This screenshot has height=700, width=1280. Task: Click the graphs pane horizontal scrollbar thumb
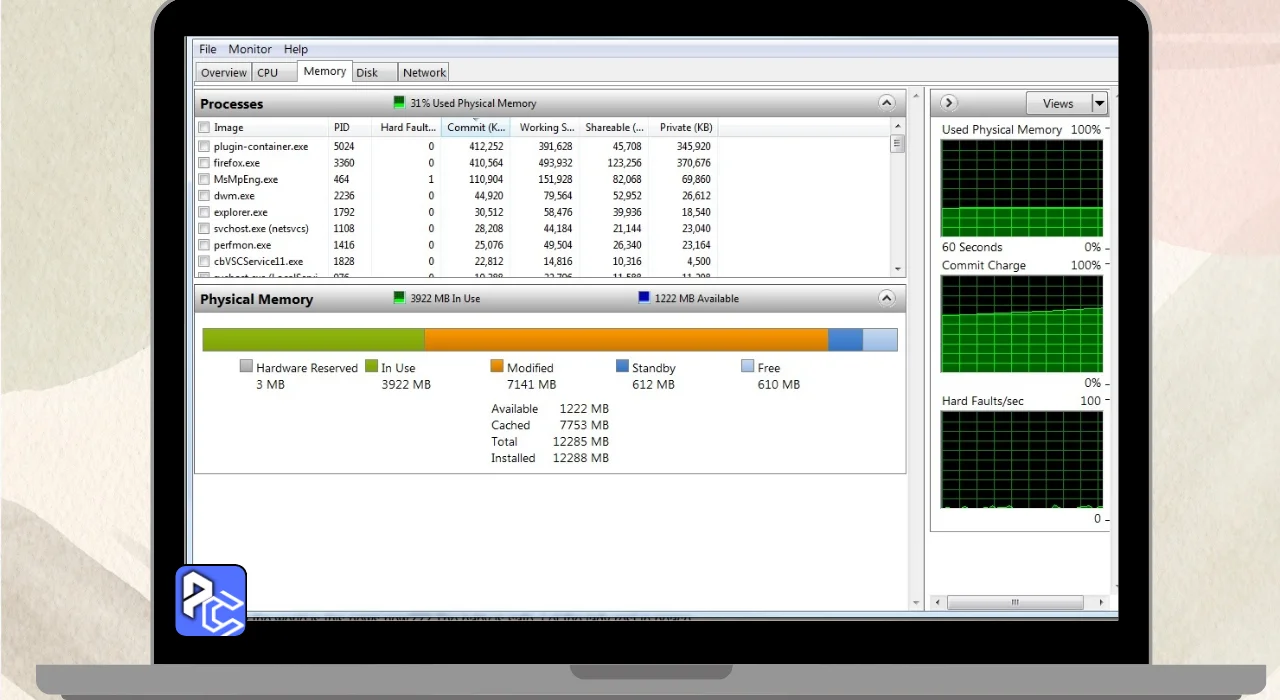click(x=1015, y=603)
